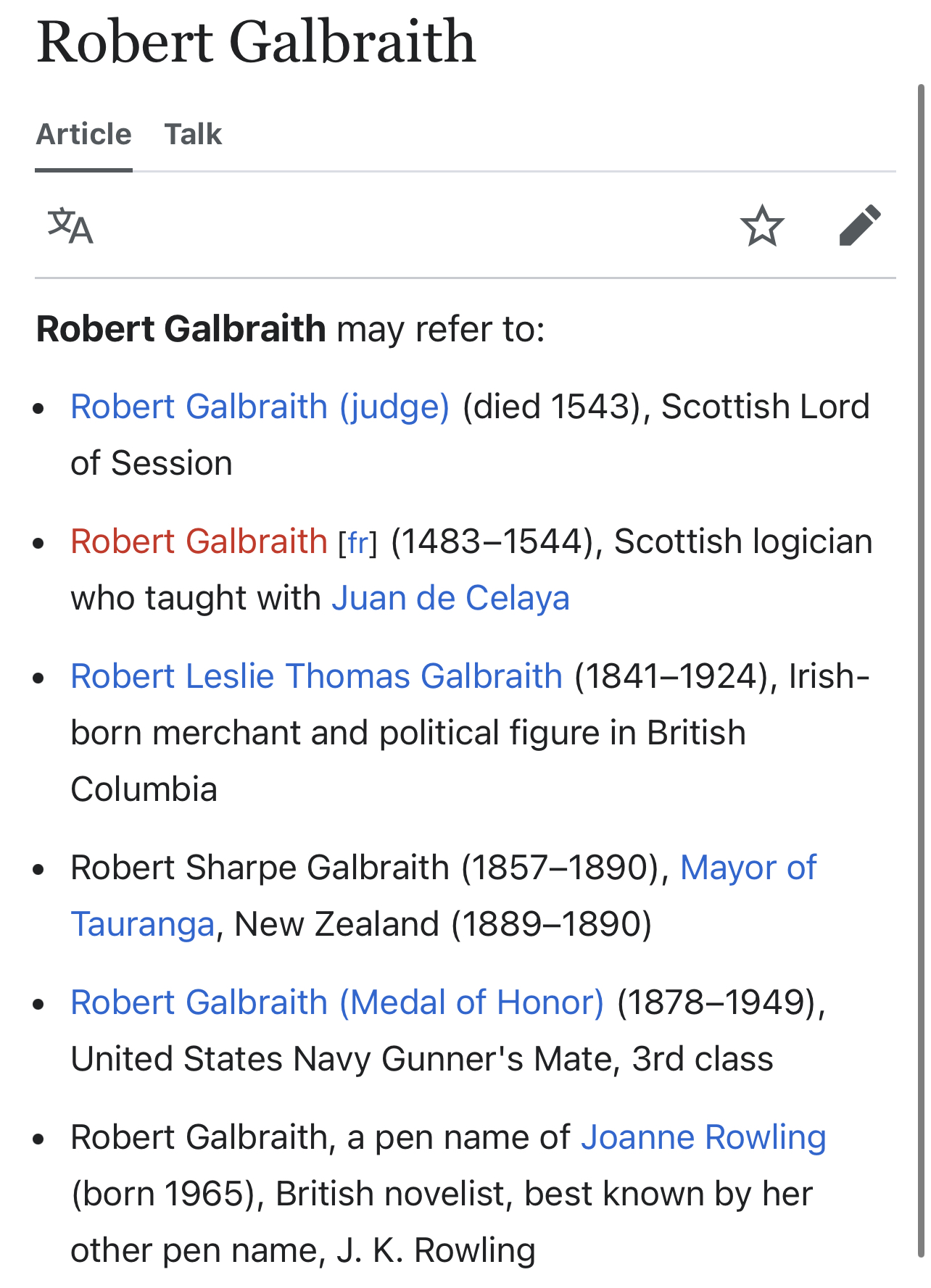931x1288 pixels.
Task: Open Robert Leslie Thomas Galbraith article
Action: pyautogui.click(x=317, y=676)
